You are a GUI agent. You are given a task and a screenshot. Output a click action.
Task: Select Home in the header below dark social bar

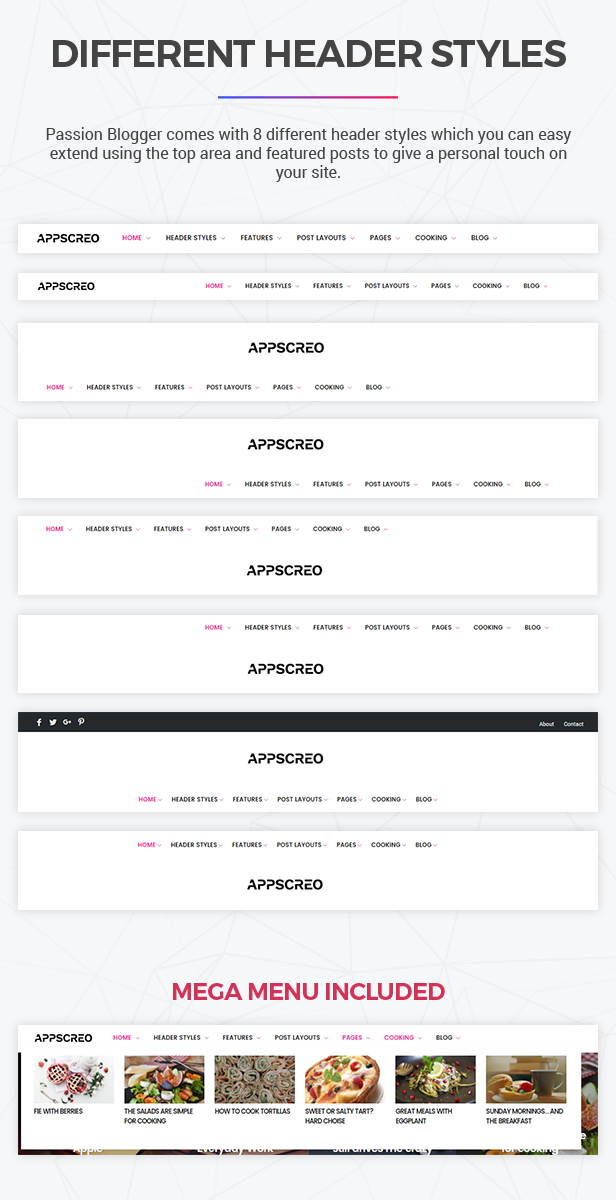[150, 799]
